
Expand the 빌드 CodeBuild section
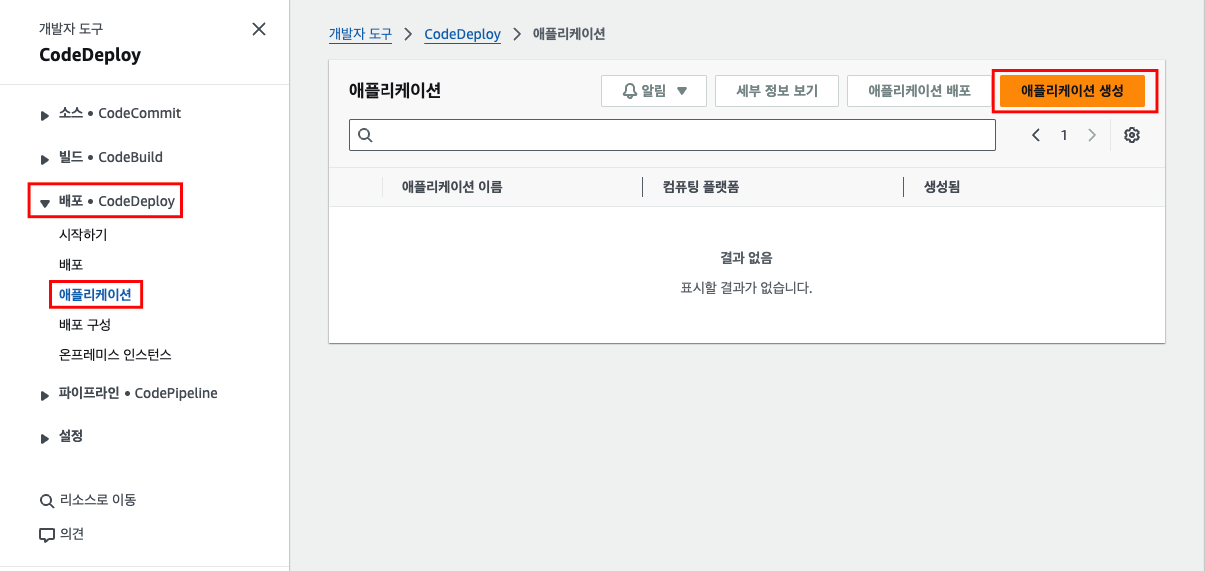click(45, 160)
